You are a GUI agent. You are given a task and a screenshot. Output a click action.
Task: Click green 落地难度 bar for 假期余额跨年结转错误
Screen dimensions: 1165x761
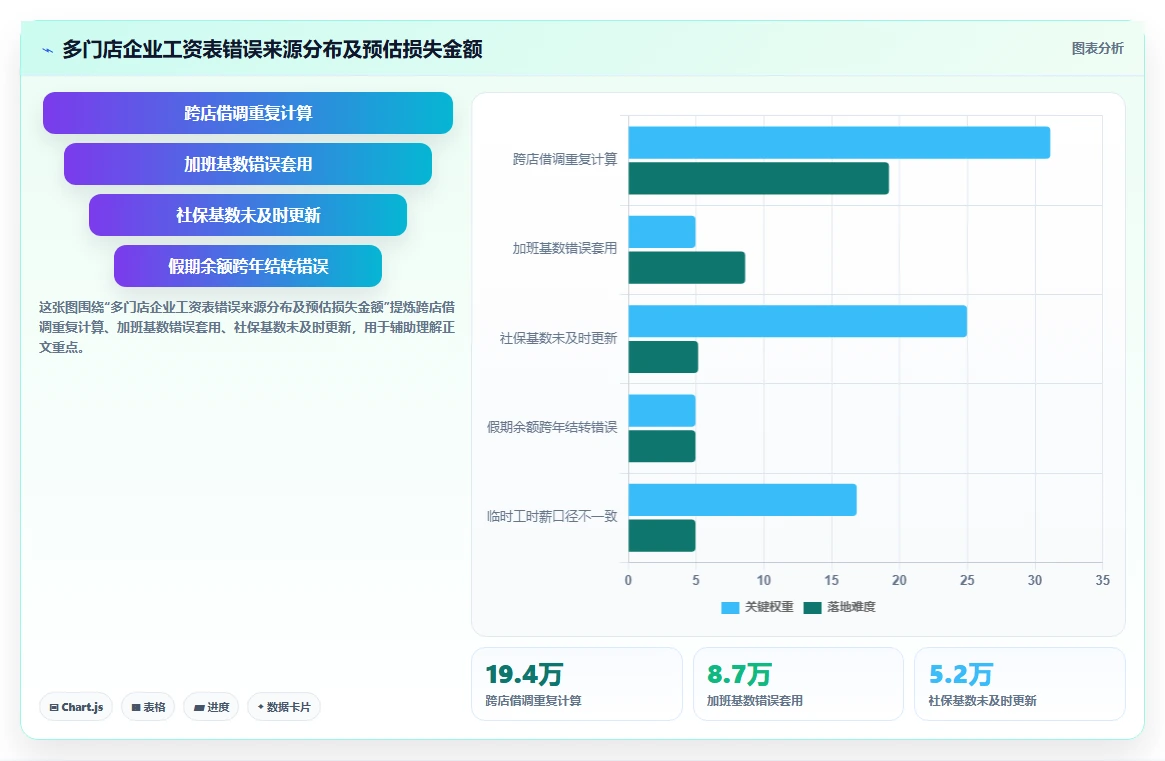point(662,446)
